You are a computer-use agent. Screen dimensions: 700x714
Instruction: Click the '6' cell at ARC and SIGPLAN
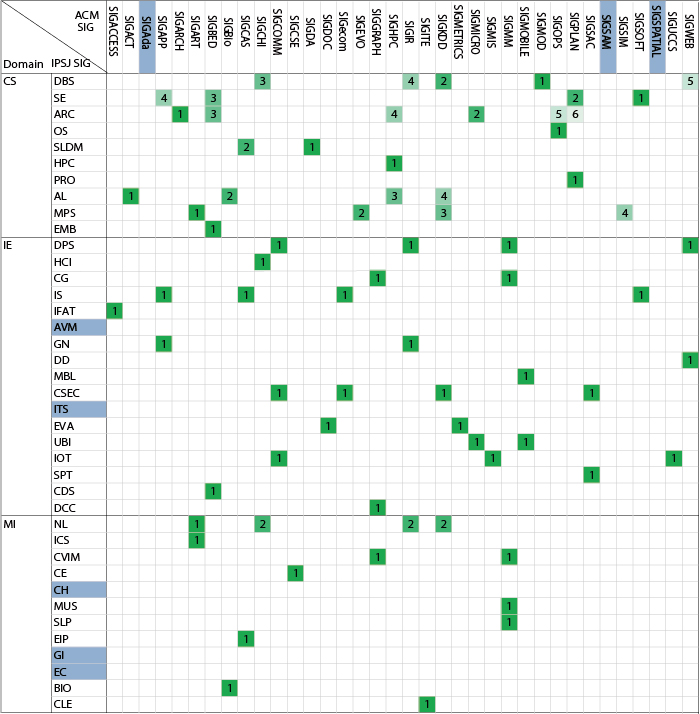pos(575,114)
